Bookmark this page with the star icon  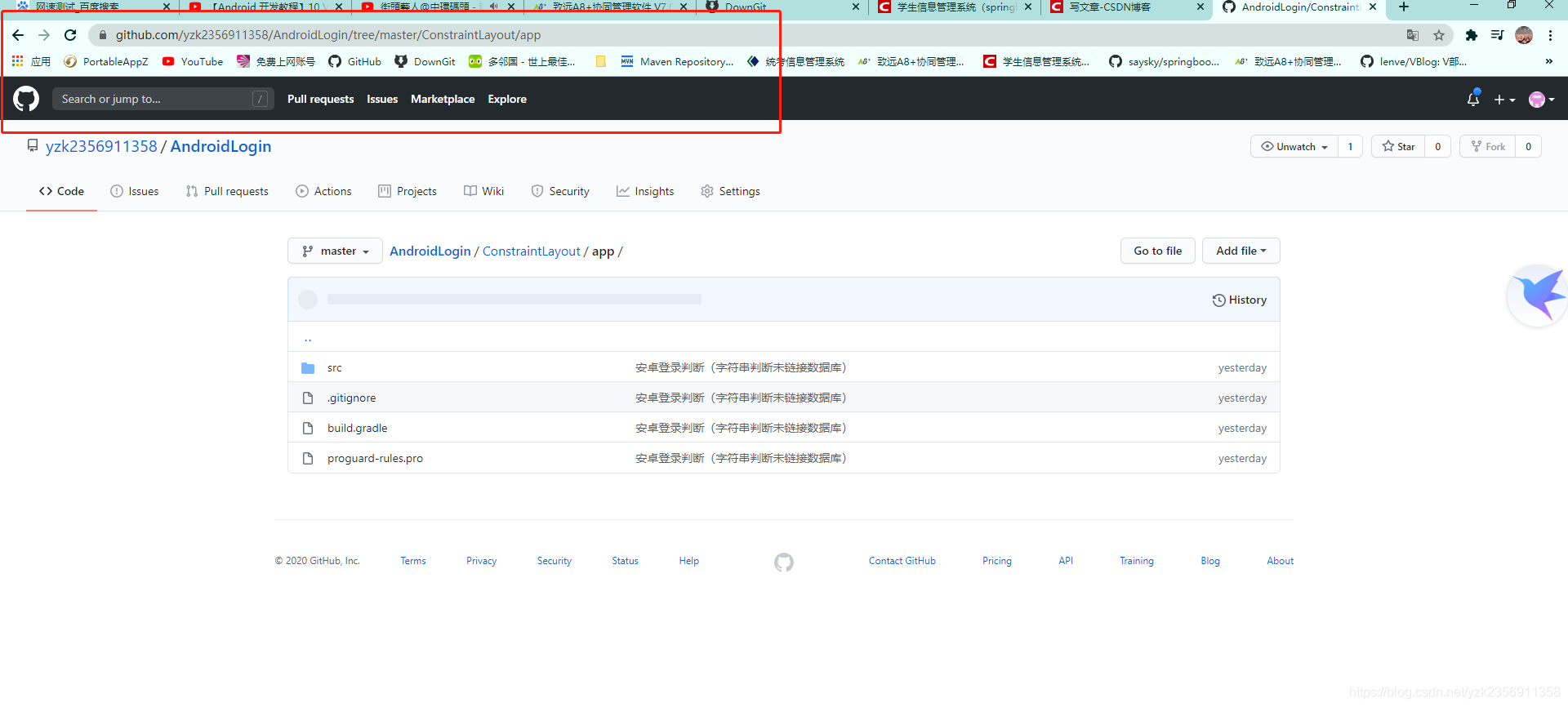point(1439,35)
